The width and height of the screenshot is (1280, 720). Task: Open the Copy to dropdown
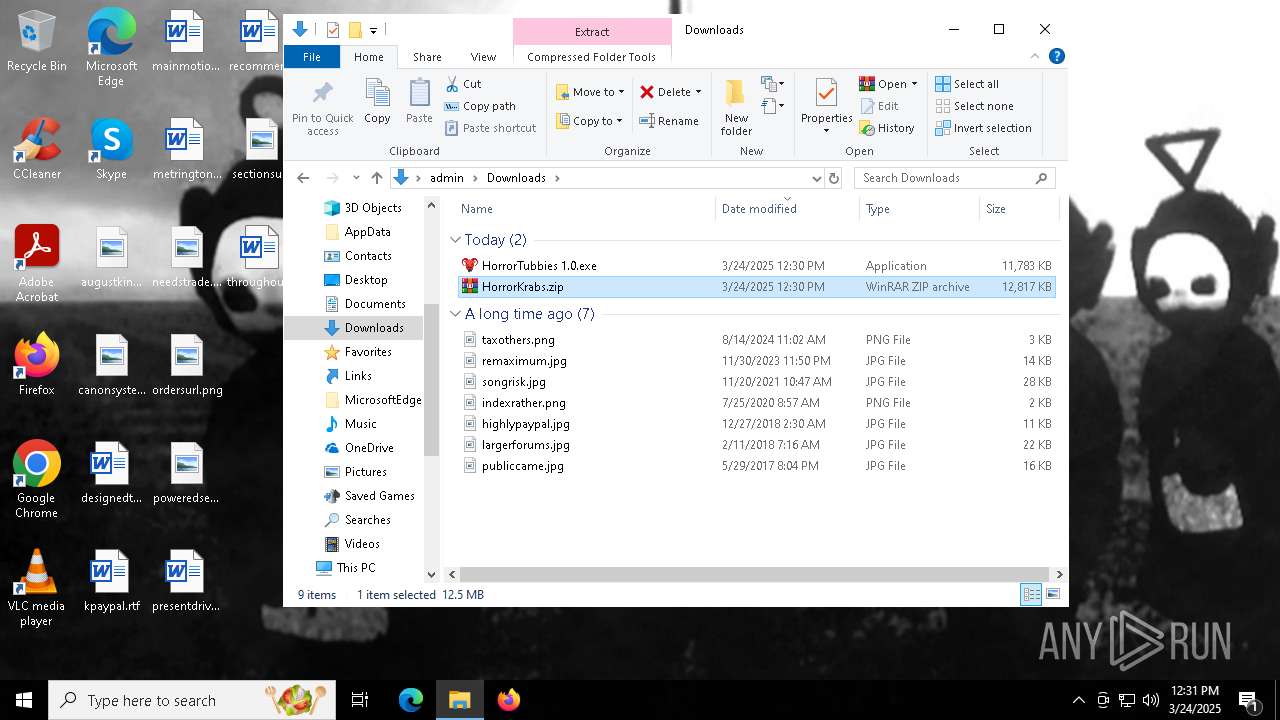pos(589,121)
